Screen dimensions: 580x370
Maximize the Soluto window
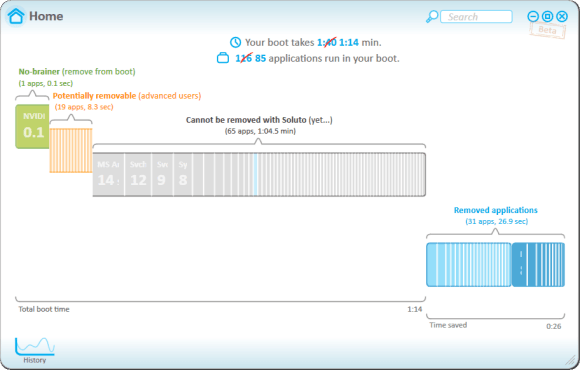pos(547,16)
